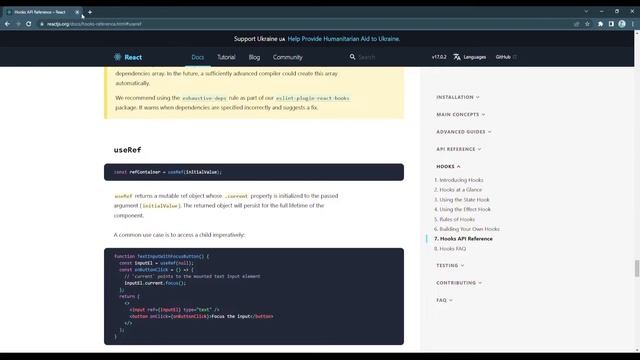This screenshot has height=360, width=640.
Task: Click the 'Focus the input' button code line
Action: click(x=201, y=316)
